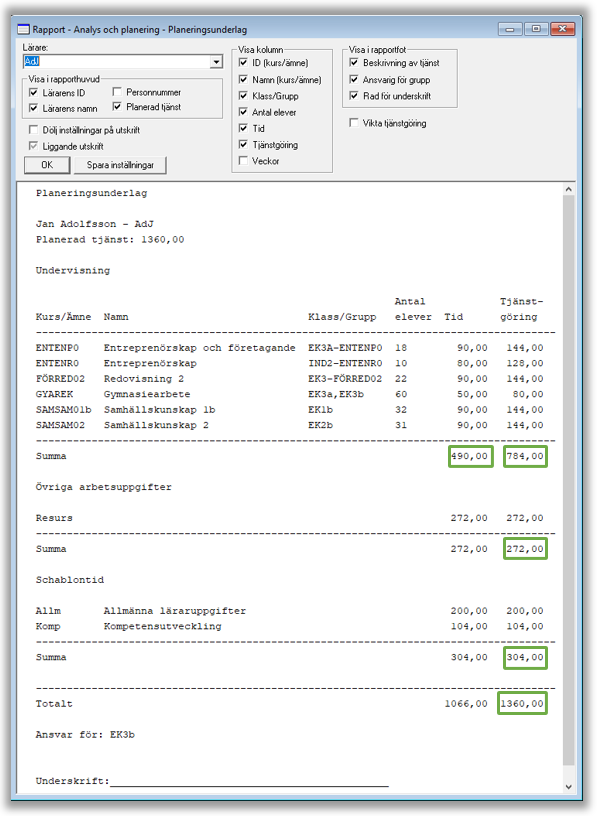The height and width of the screenshot is (816, 597).
Task: Close the Rapport window
Action: (562, 29)
